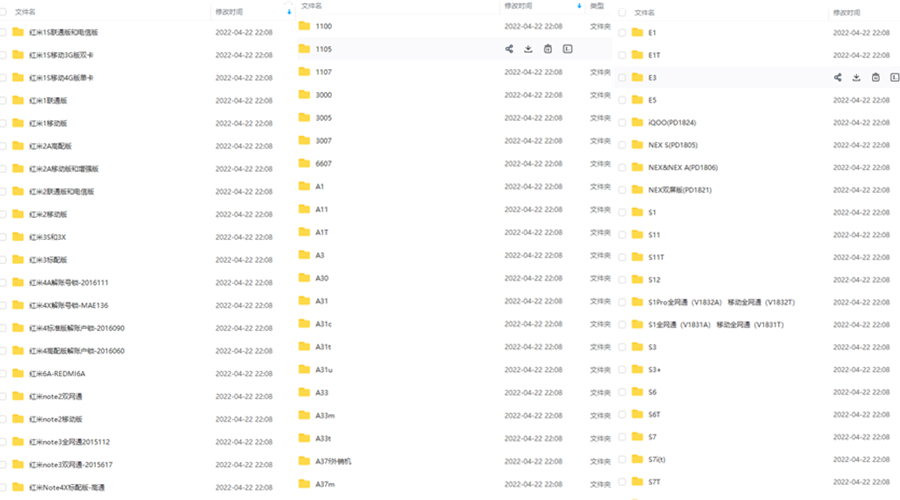Viewport: 900px width, 500px height.
Task: Select the checkbox for folder S12
Action: click(x=622, y=280)
